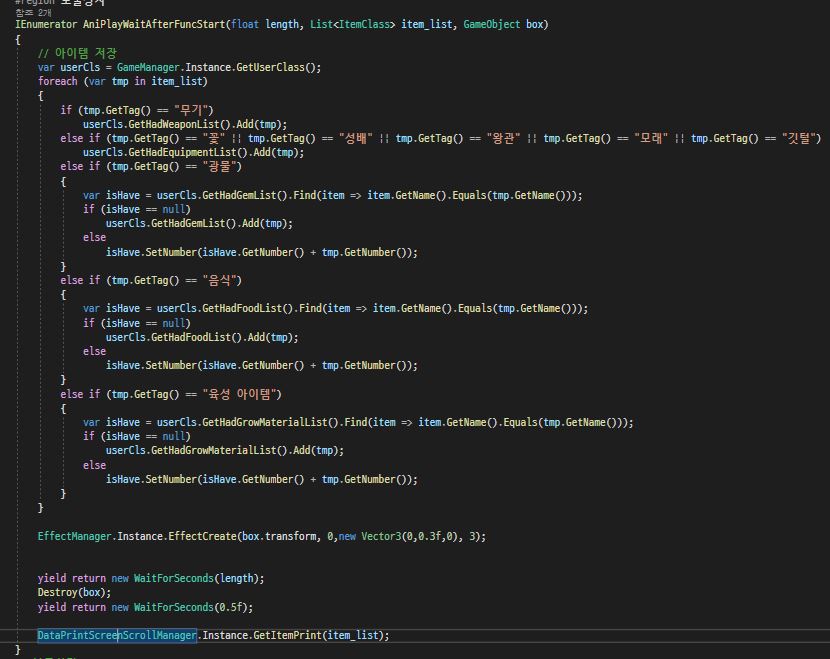The width and height of the screenshot is (830, 659).
Task: Click the GameManager class name
Action: click(148, 67)
